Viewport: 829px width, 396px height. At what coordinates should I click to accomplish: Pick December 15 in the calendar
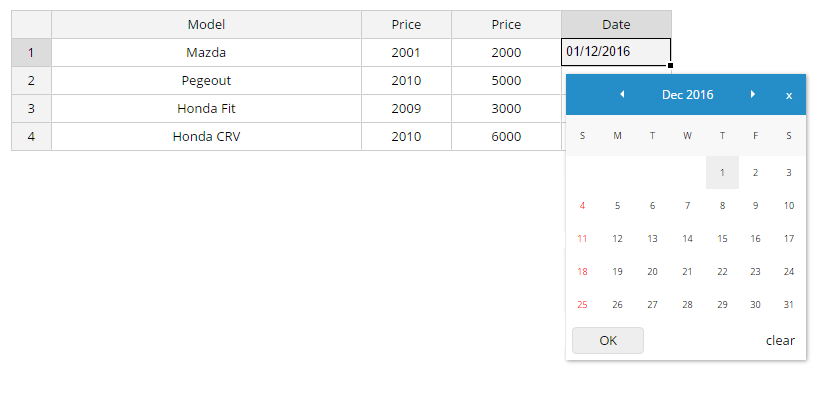coord(722,238)
